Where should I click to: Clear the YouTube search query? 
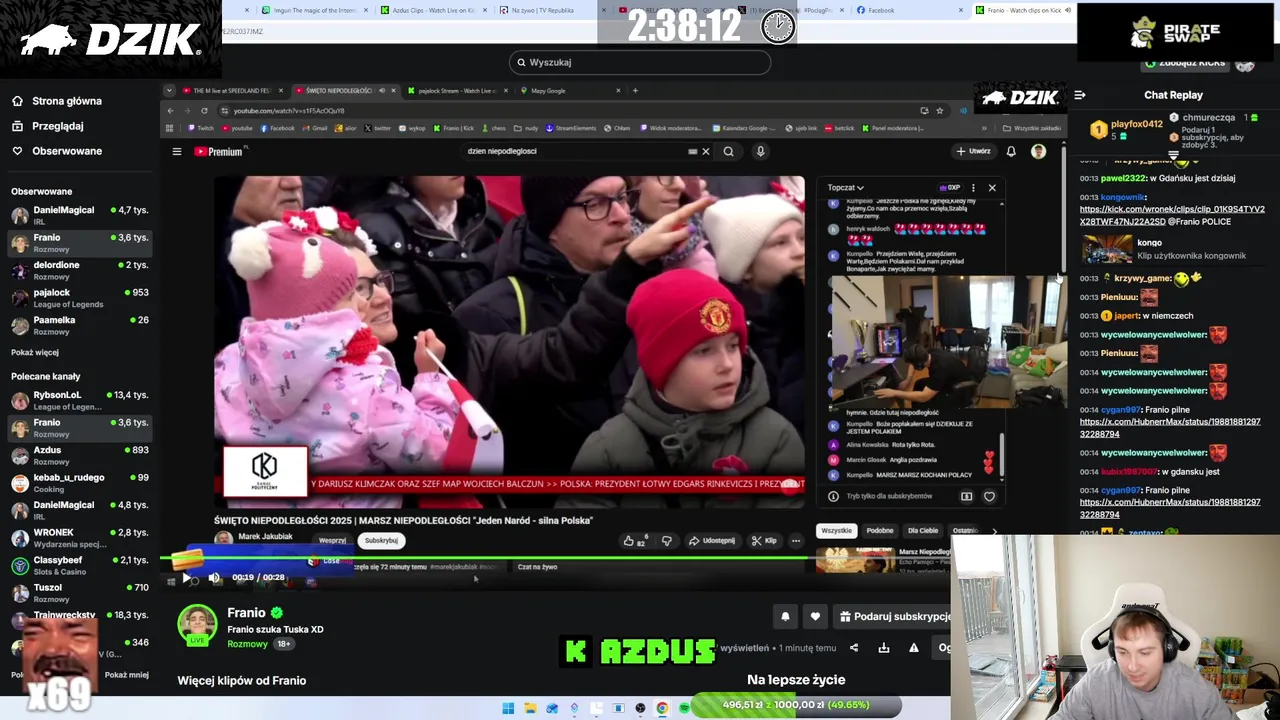(x=705, y=152)
